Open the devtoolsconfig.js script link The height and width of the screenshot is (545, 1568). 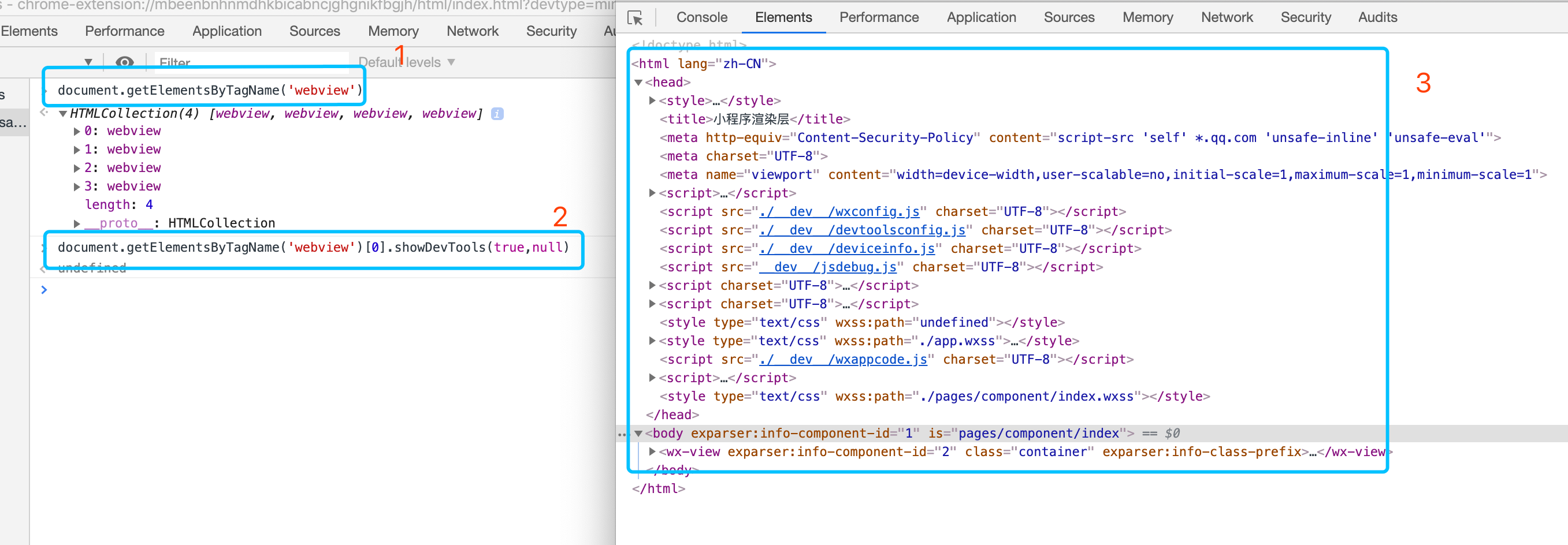863,230
